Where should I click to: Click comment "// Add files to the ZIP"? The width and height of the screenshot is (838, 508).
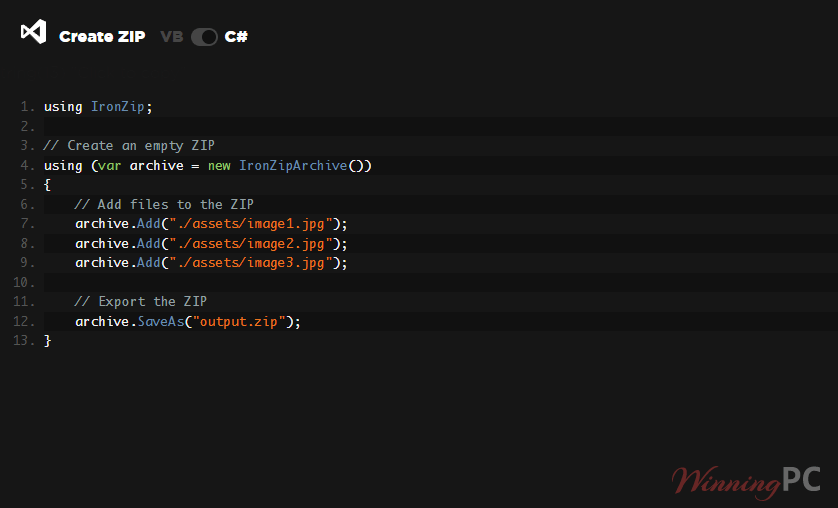coord(164,205)
